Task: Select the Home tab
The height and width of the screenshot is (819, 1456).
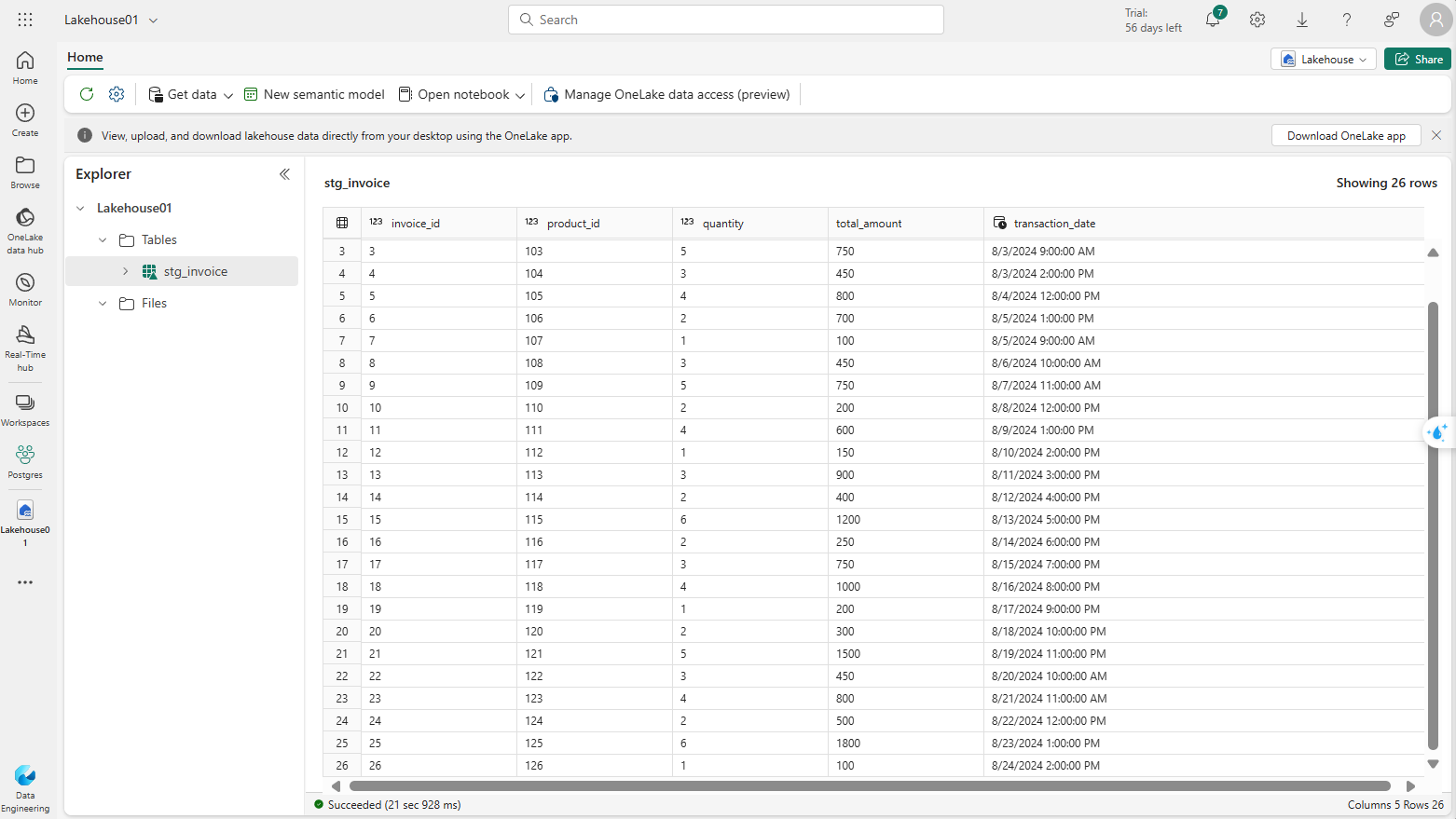Action: click(85, 57)
